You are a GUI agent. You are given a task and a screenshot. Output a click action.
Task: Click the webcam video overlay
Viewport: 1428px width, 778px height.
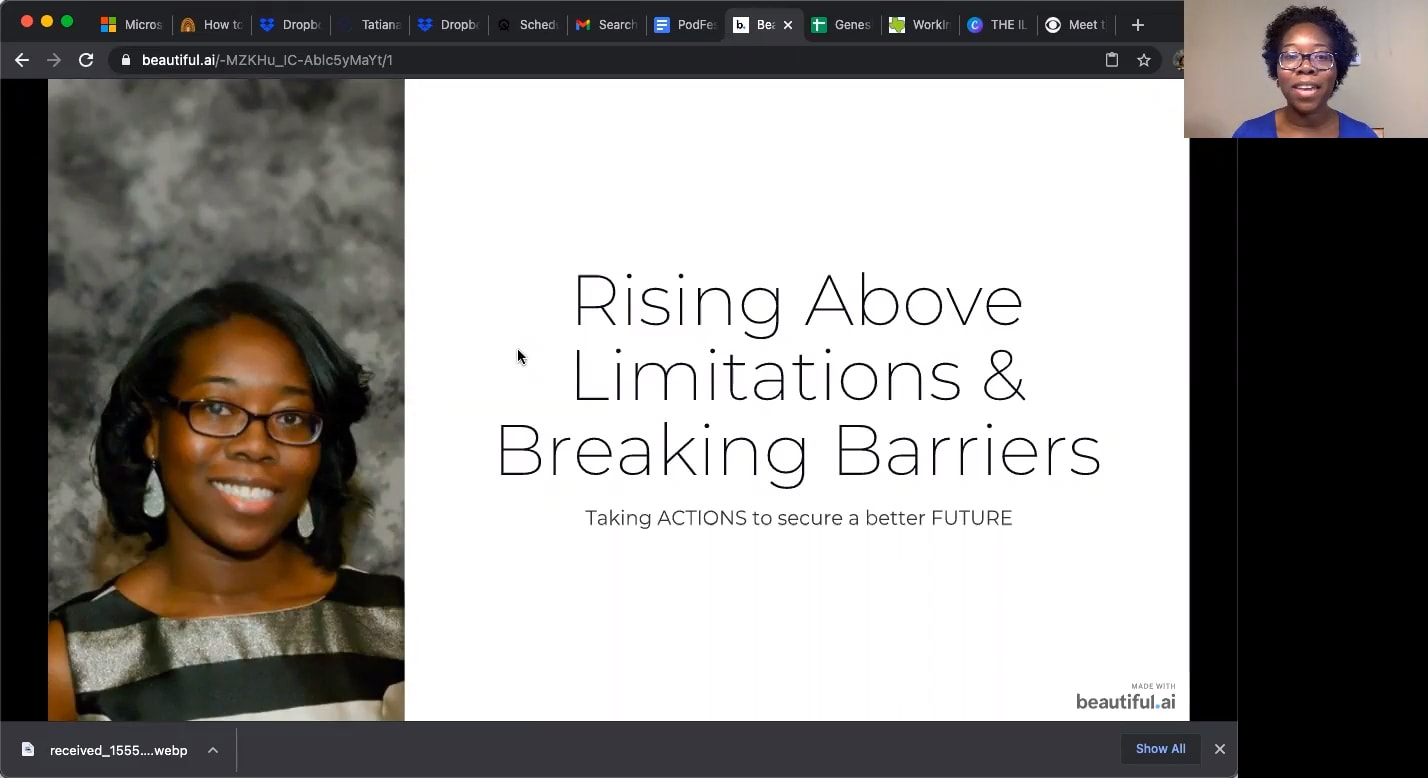click(1306, 70)
